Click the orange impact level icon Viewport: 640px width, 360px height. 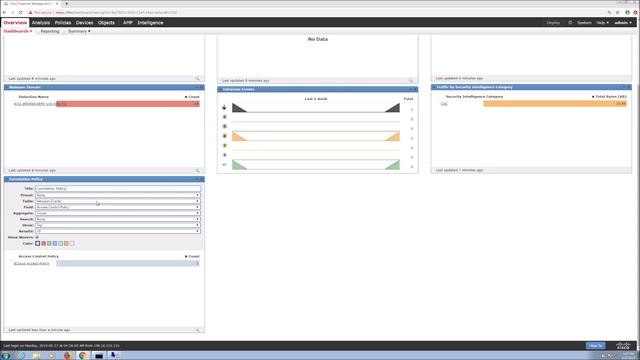224,136
